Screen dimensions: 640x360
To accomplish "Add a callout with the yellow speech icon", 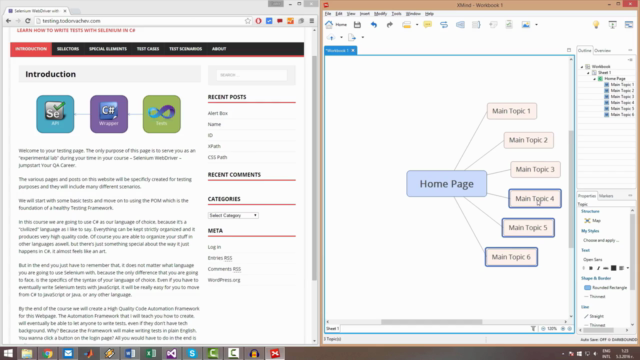I will tap(427, 24).
